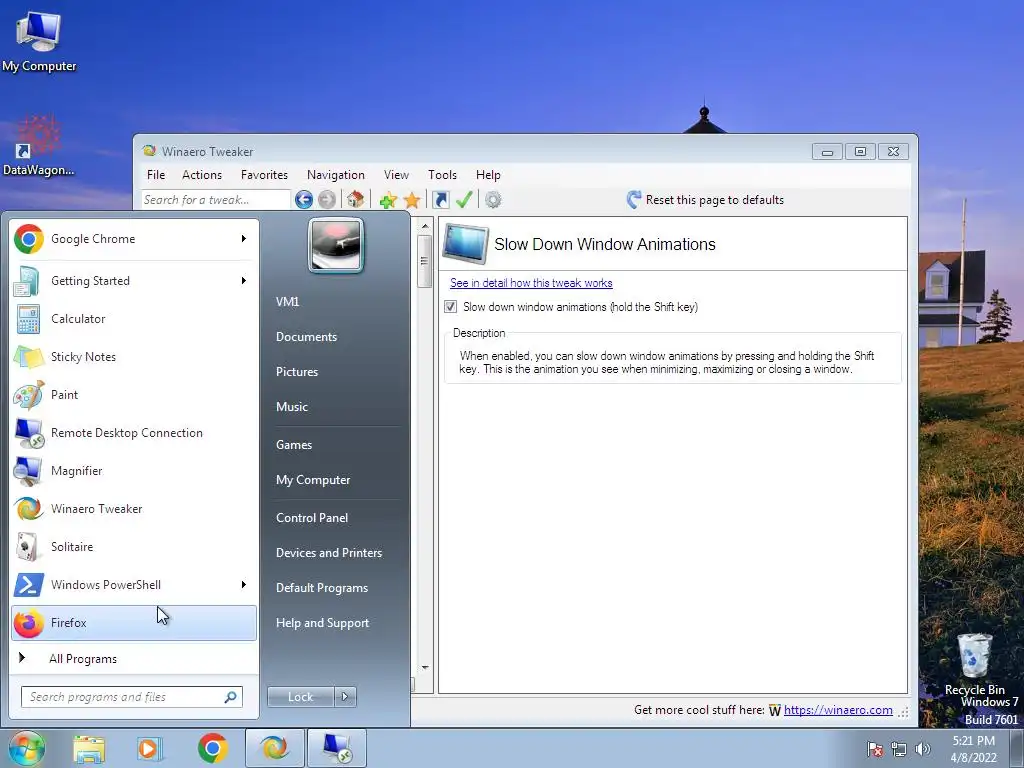Click the Lock button
The width and height of the screenshot is (1024, 768).
(x=300, y=697)
